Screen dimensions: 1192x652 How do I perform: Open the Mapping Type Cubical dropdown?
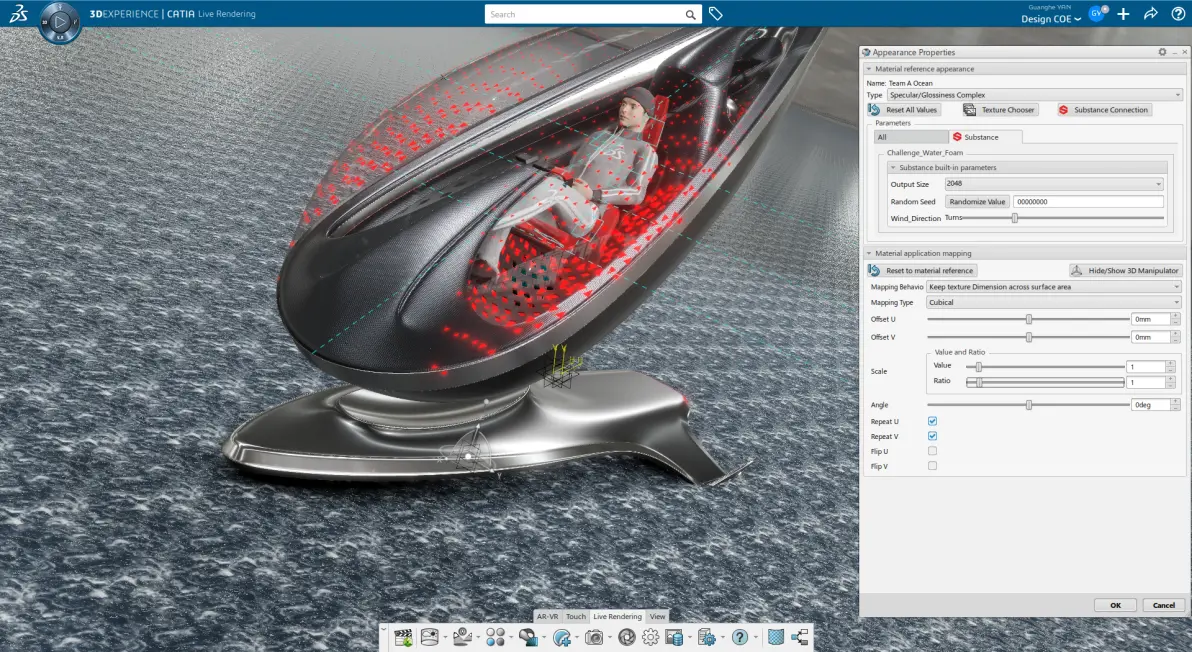1054,302
